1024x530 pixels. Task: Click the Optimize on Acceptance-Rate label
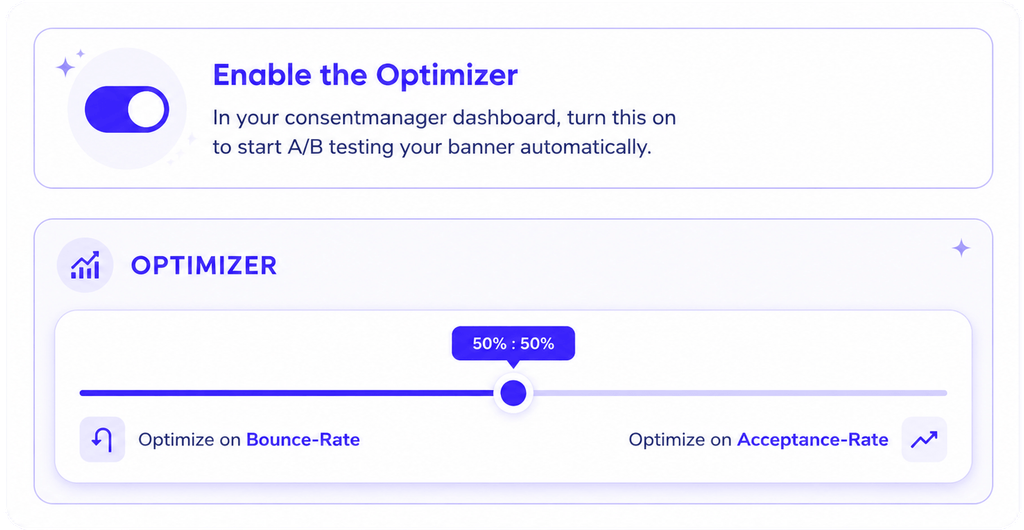(758, 439)
